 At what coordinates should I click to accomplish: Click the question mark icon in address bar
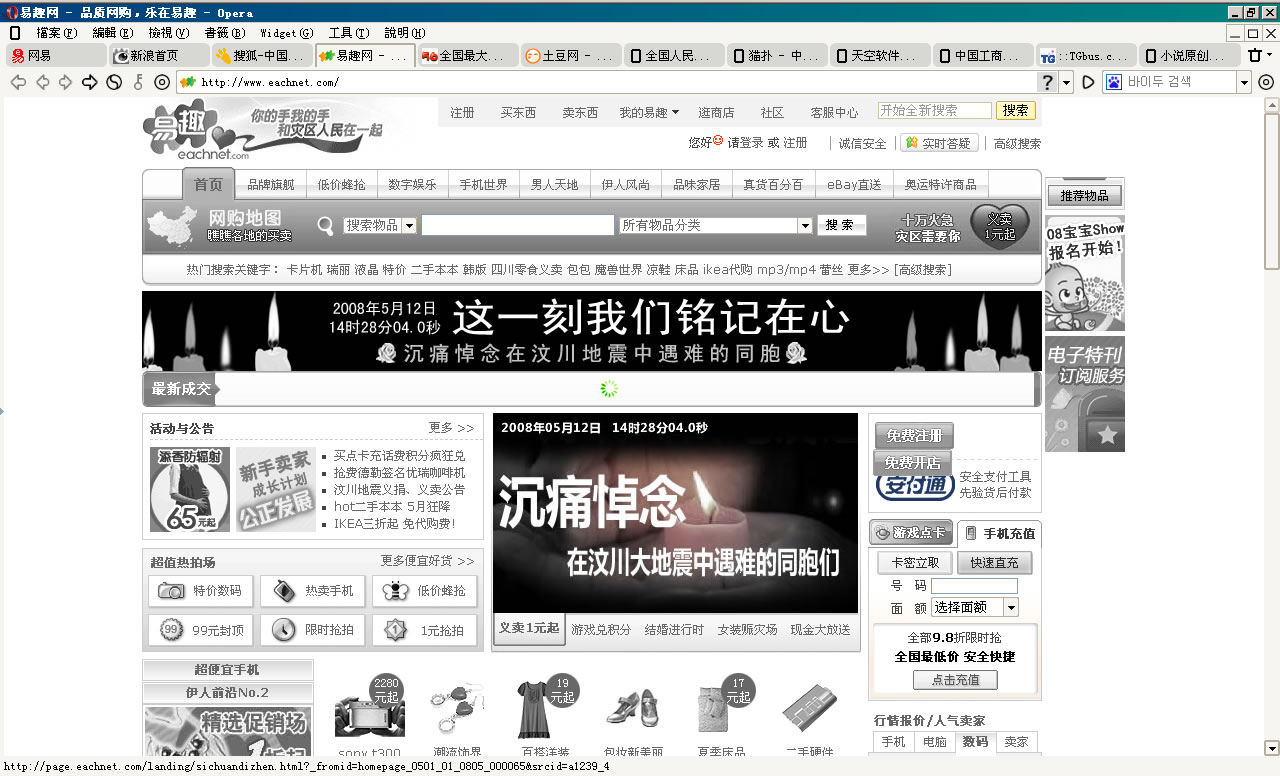click(x=1047, y=82)
